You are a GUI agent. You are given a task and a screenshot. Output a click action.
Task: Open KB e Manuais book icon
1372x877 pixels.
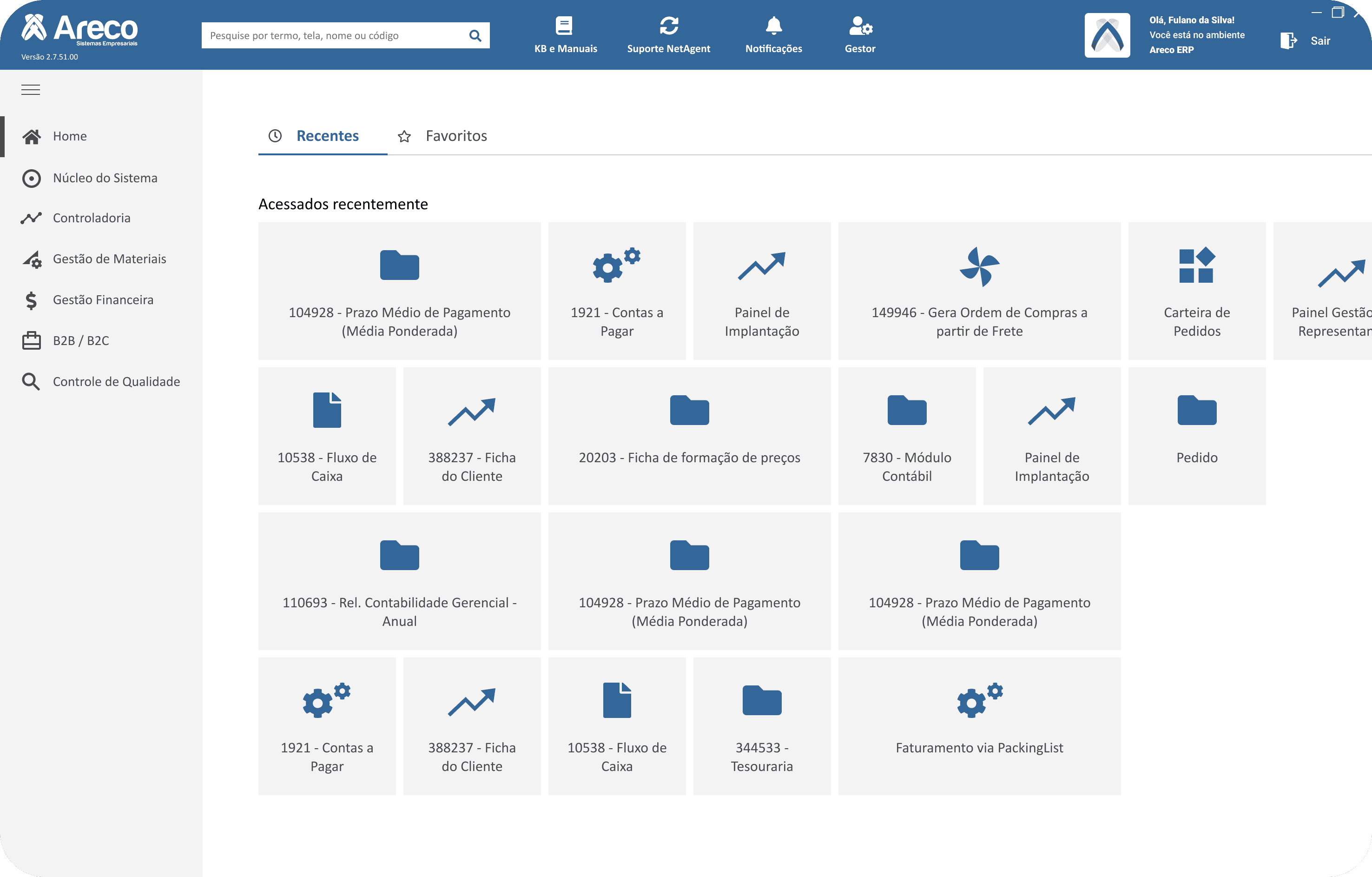(564, 26)
